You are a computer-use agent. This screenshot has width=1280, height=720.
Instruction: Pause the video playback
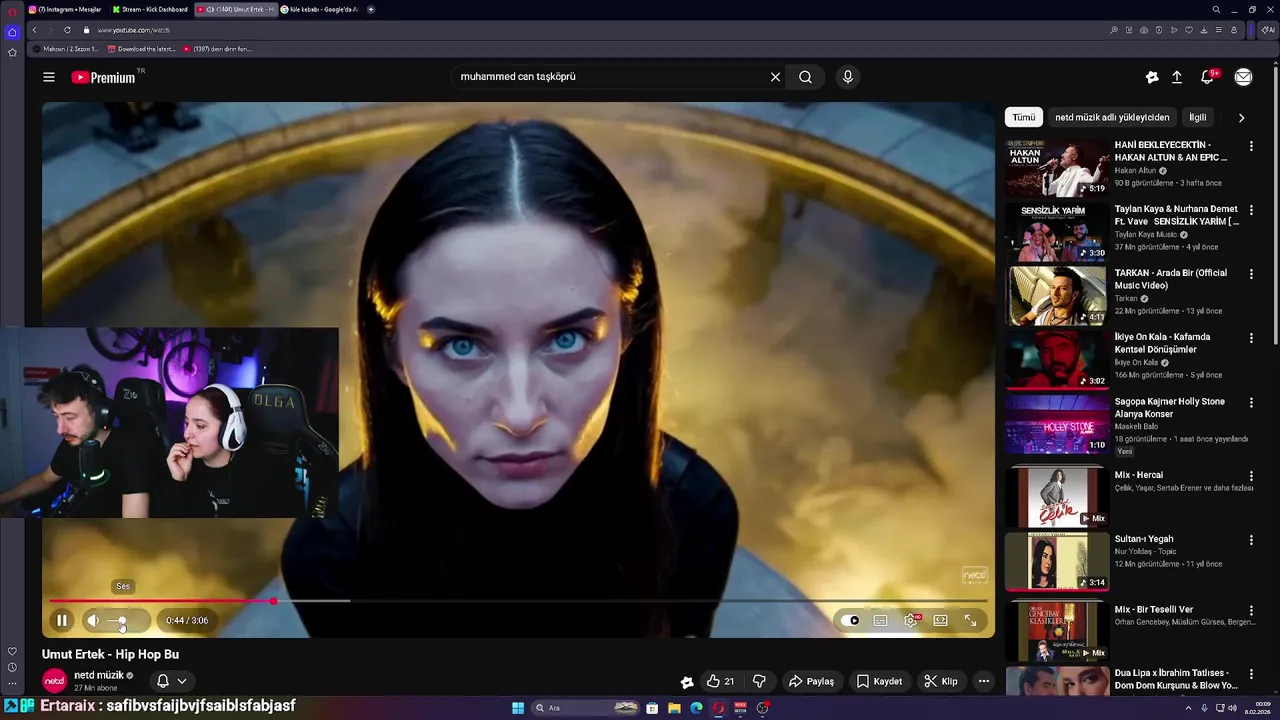click(62, 620)
